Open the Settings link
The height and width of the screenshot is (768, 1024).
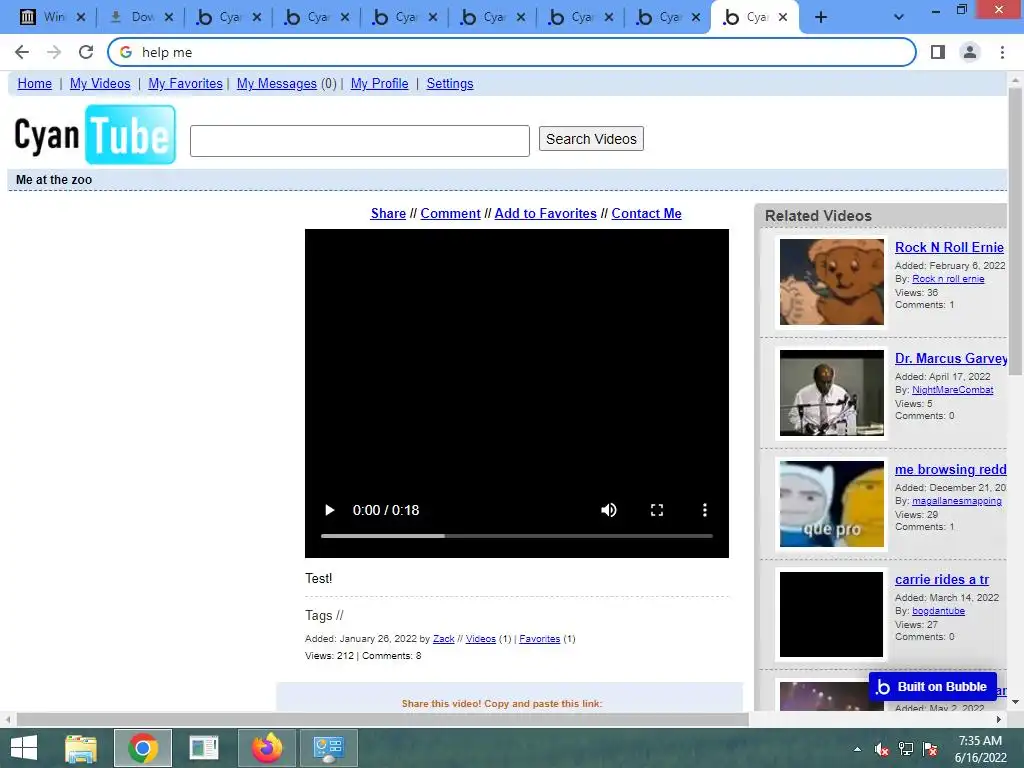[x=450, y=84]
